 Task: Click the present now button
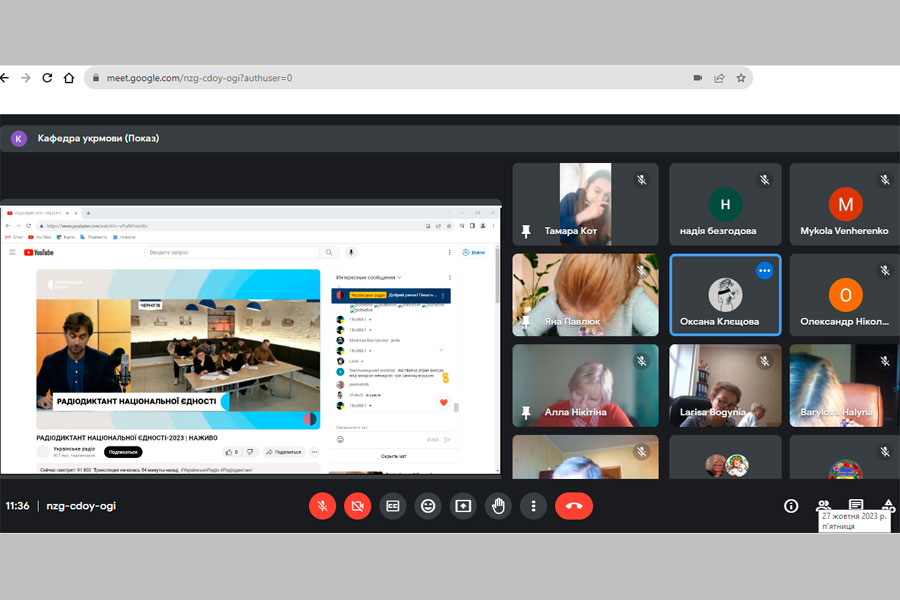click(463, 506)
